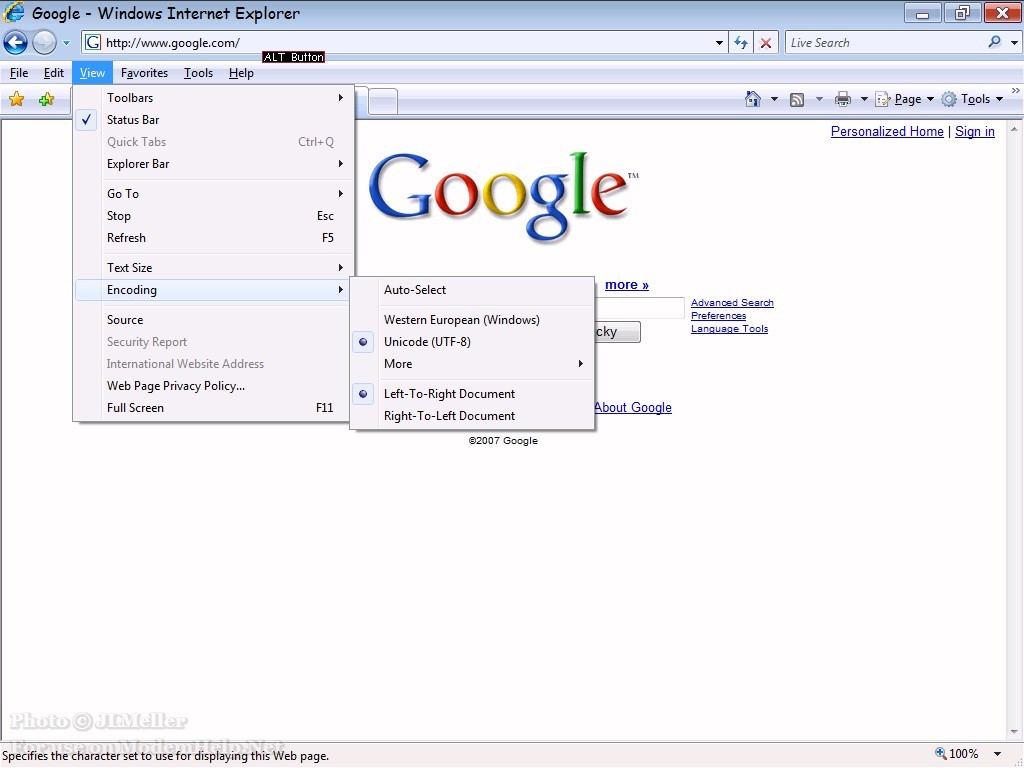Click the more » link on Google page
This screenshot has width=1024, height=768.
[x=627, y=285]
